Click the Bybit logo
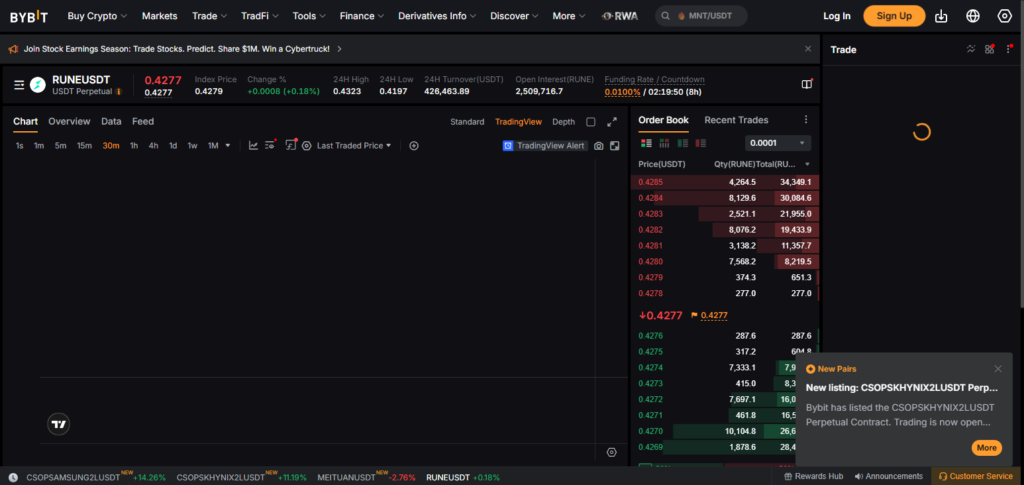The image size is (1024, 485). point(29,16)
